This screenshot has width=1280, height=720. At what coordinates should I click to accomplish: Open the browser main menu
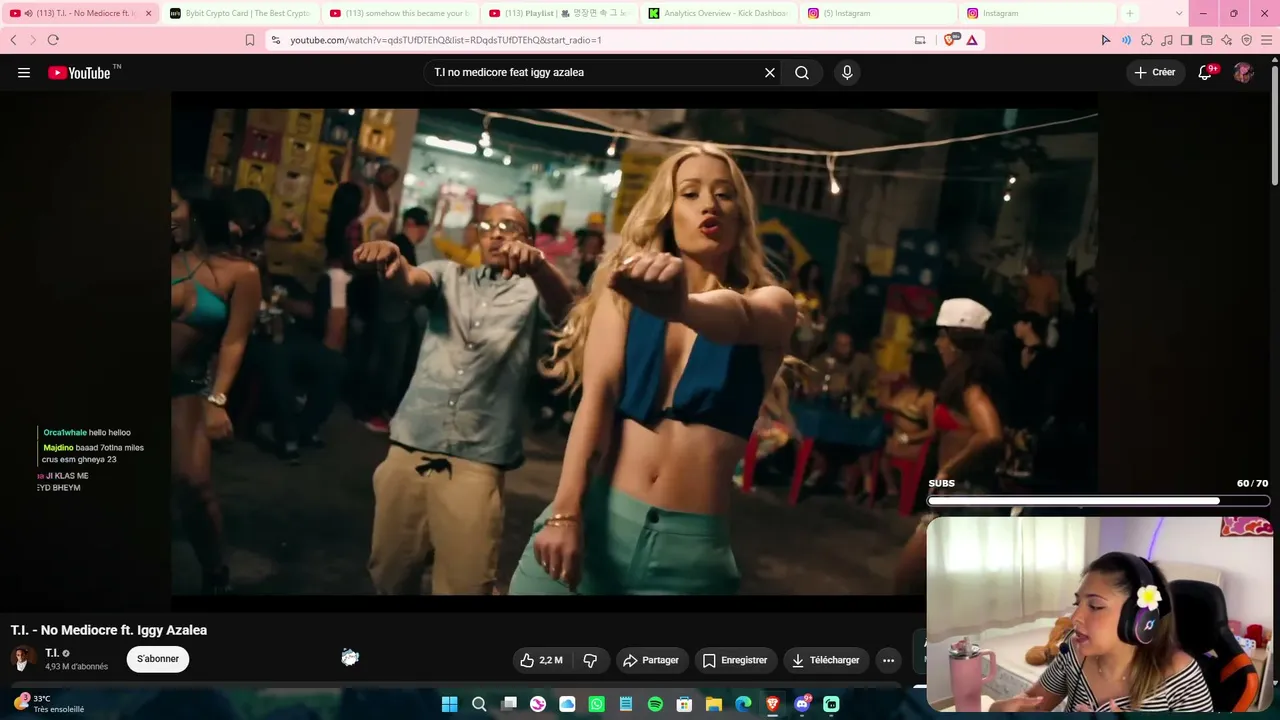1266,40
